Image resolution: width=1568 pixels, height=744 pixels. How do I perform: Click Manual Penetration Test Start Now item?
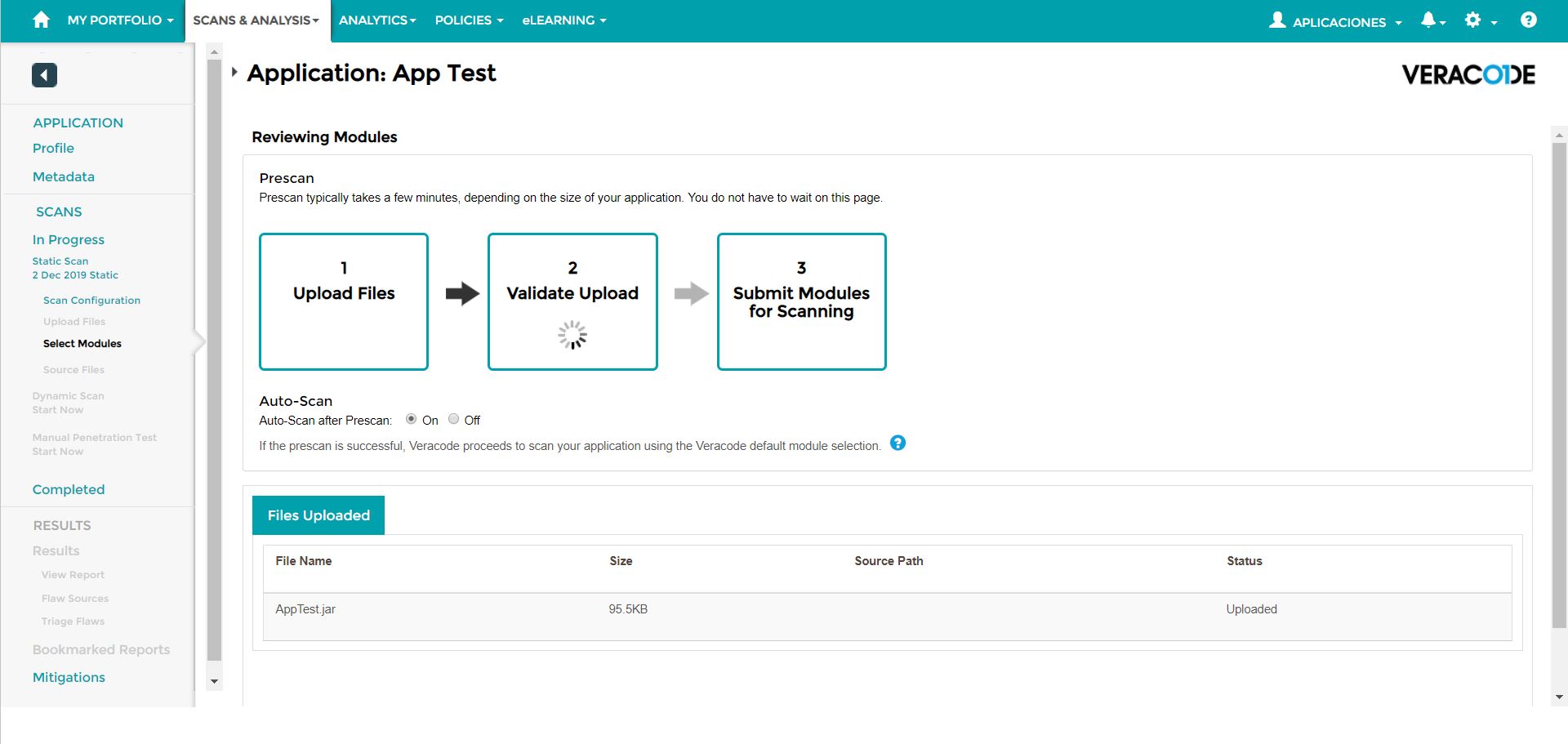point(95,444)
